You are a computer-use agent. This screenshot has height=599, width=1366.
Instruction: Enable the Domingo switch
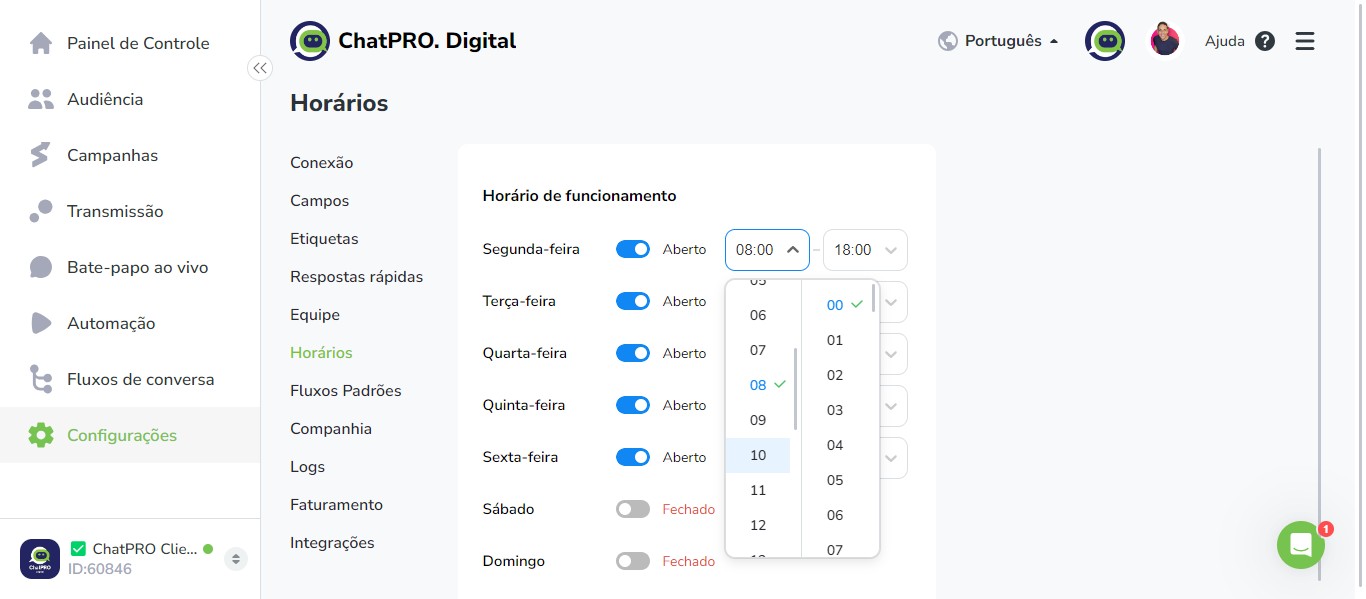[633, 561]
